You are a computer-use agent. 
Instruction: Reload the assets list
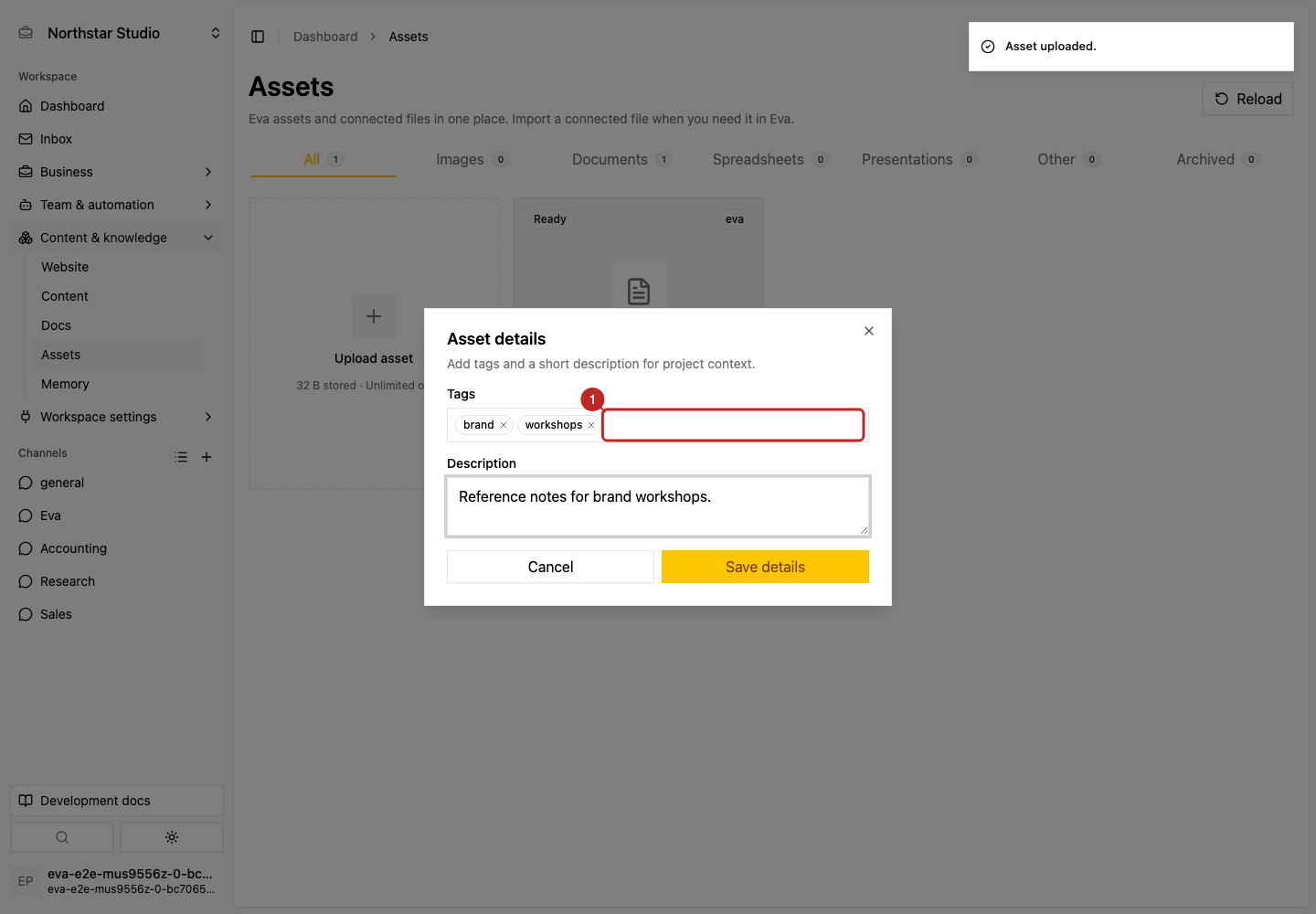pos(1248,99)
